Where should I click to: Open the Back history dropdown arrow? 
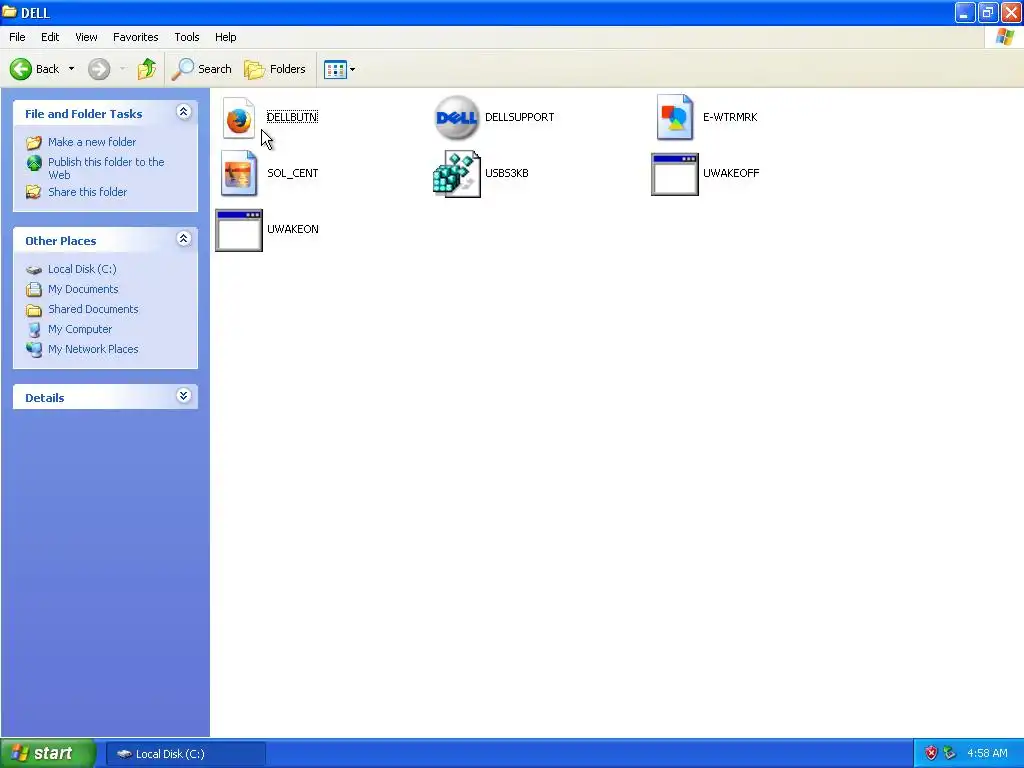71,69
